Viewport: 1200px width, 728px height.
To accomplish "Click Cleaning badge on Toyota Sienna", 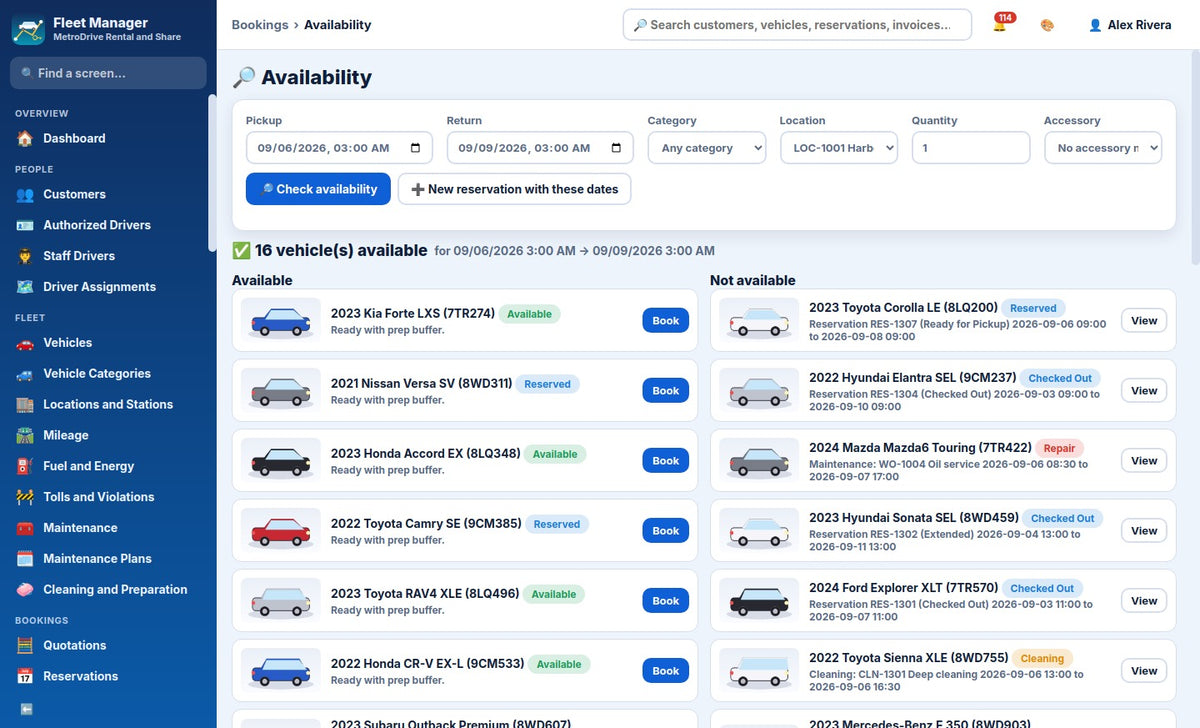I will tap(1042, 659).
